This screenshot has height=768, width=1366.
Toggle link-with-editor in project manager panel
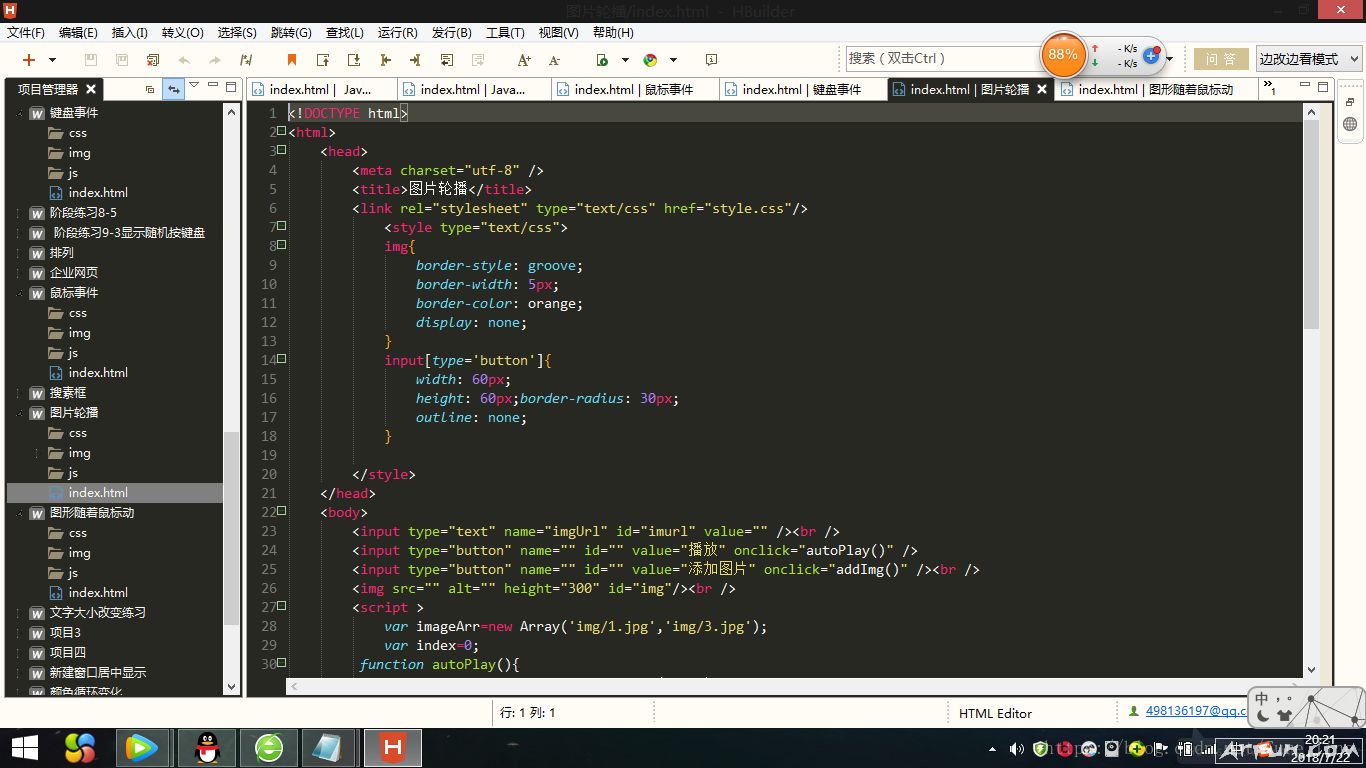174,89
